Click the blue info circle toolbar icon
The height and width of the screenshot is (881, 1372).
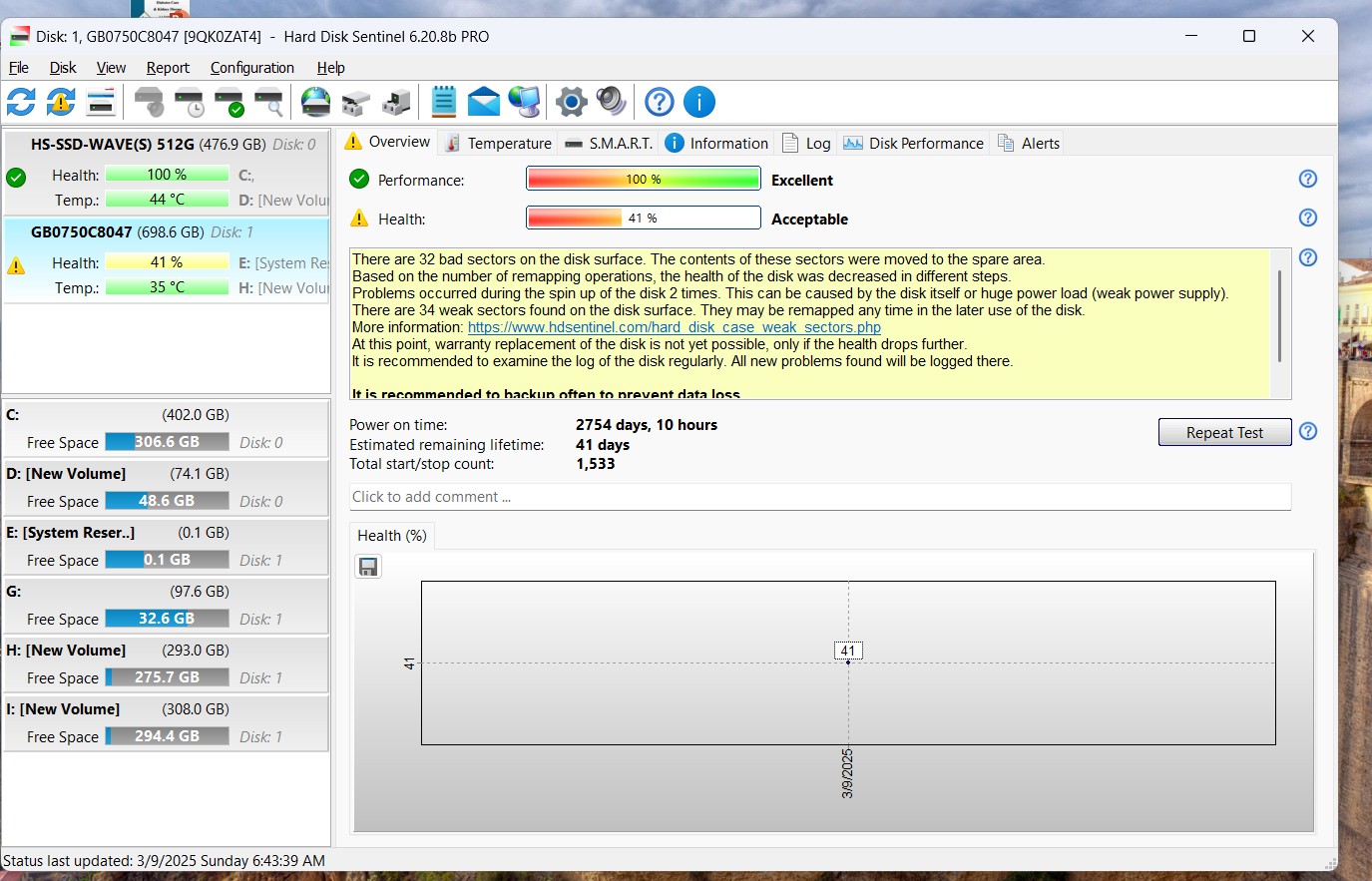pos(699,102)
